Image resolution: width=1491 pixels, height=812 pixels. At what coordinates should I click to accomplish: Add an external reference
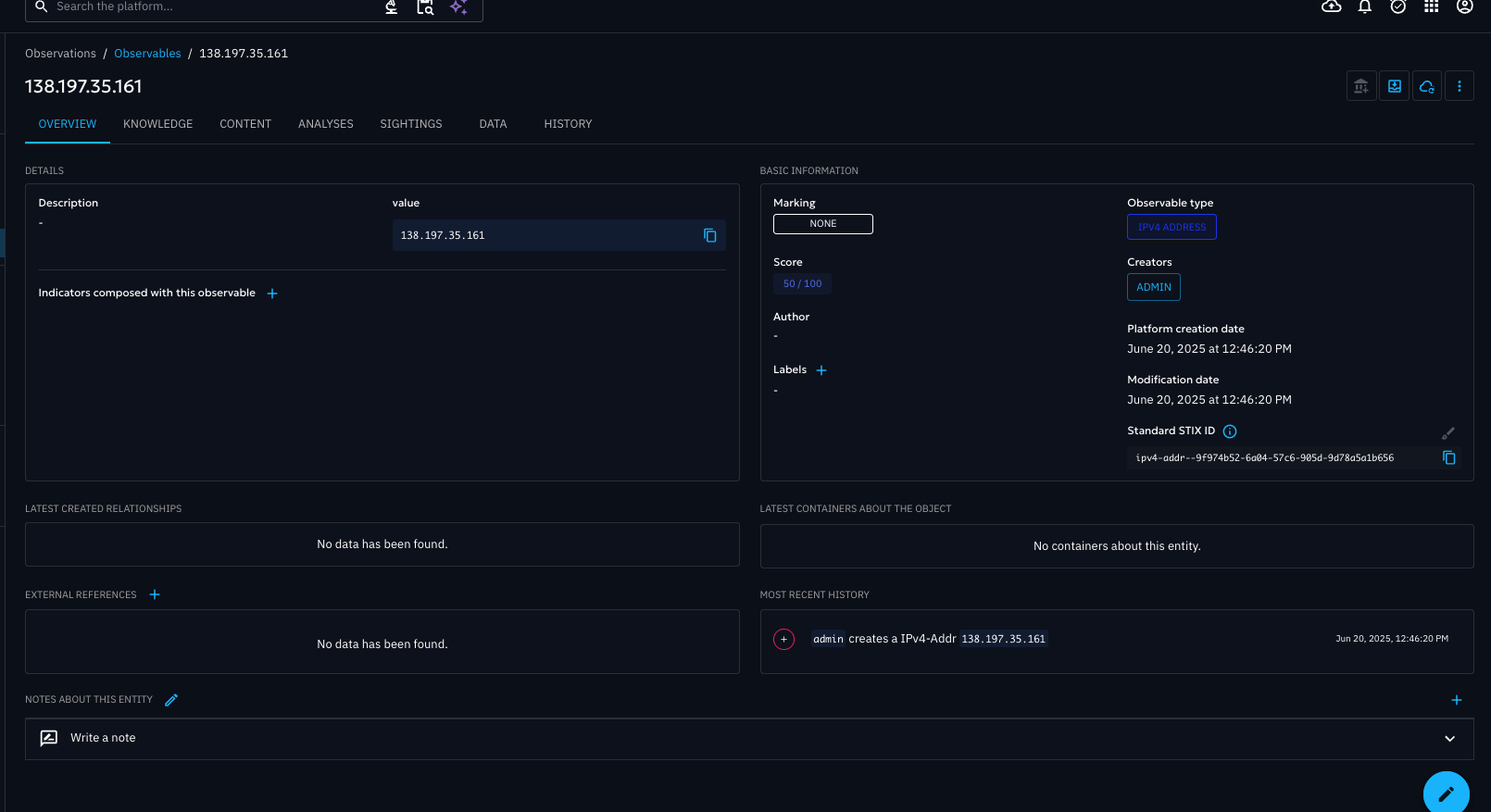pyautogui.click(x=155, y=594)
